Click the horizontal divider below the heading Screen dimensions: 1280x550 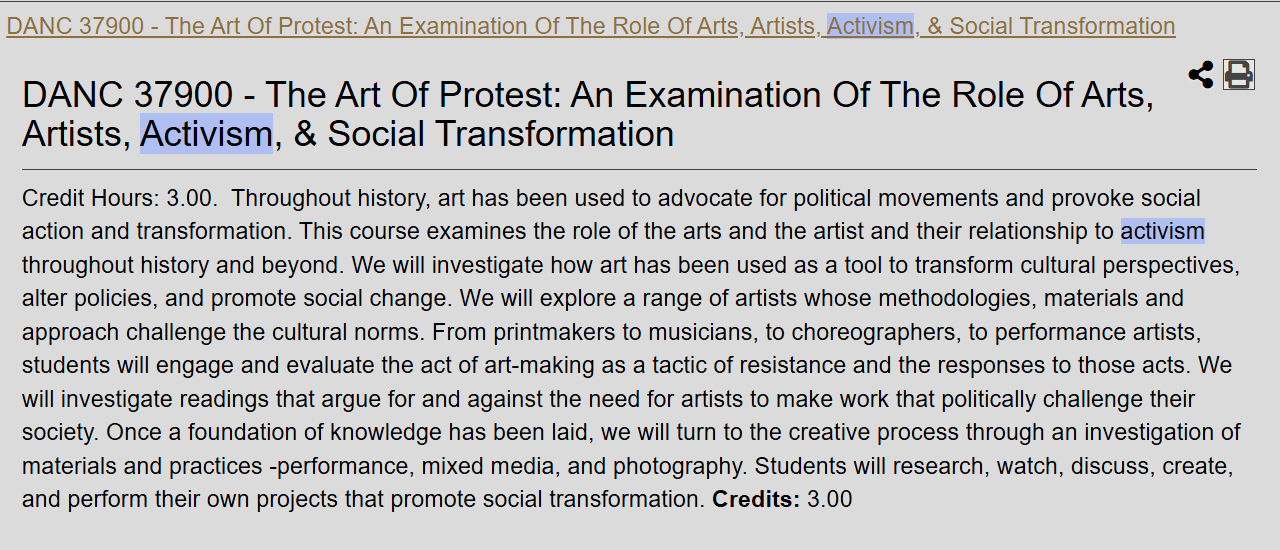[639, 170]
